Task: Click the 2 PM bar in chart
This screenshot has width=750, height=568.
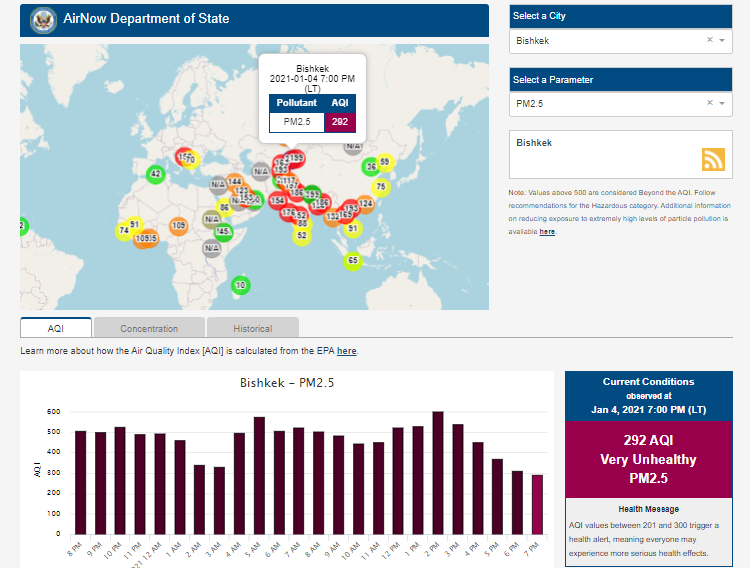Action: click(x=438, y=472)
